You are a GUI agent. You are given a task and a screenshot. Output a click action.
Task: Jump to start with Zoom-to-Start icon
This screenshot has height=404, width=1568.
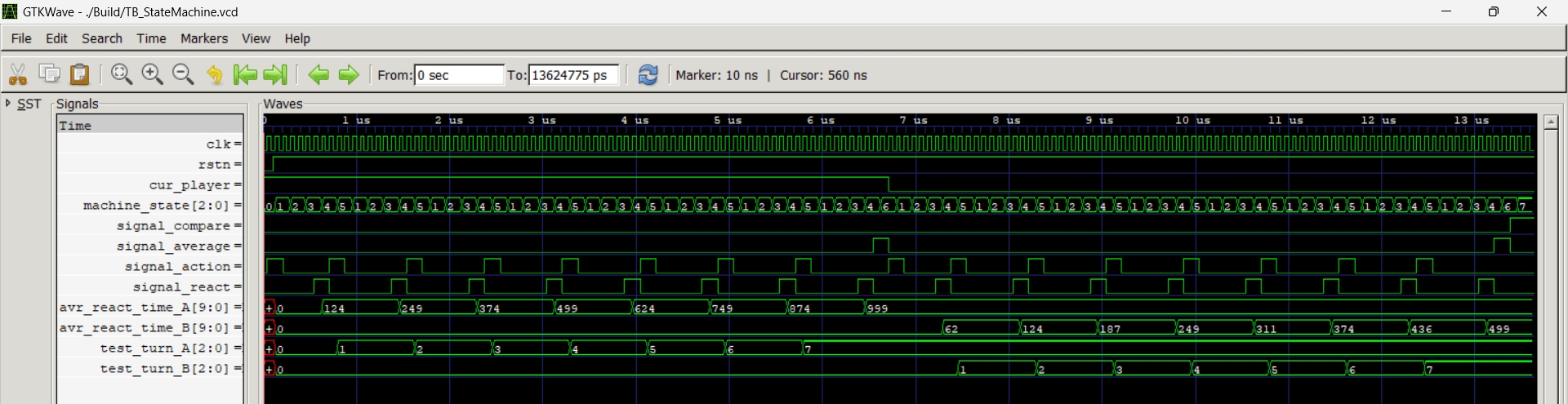coord(245,74)
